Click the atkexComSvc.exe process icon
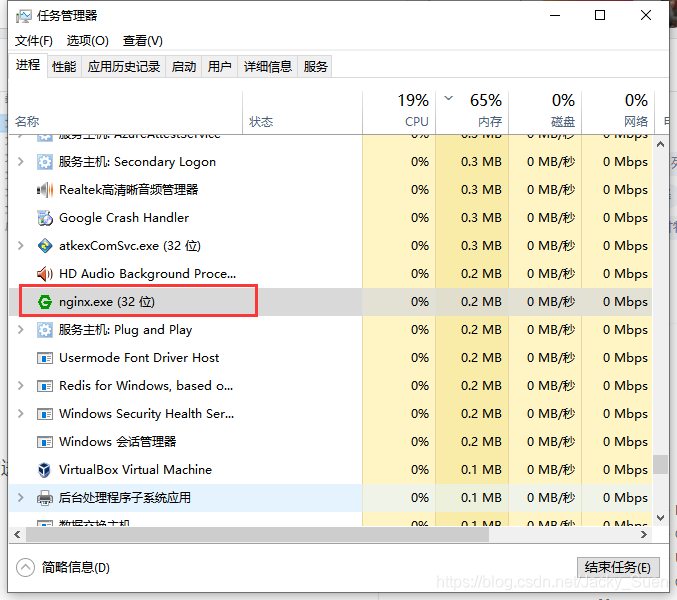The height and width of the screenshot is (600, 677). (x=45, y=246)
